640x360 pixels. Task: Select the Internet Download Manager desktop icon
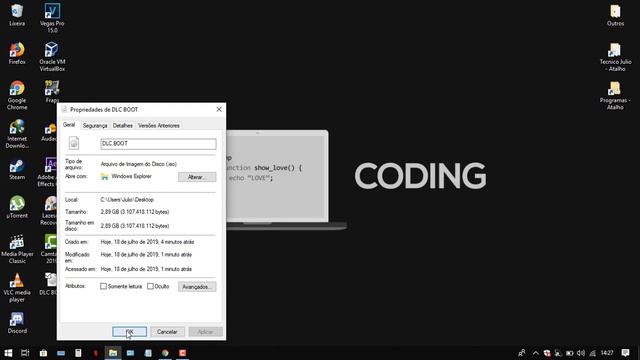[x=17, y=134]
